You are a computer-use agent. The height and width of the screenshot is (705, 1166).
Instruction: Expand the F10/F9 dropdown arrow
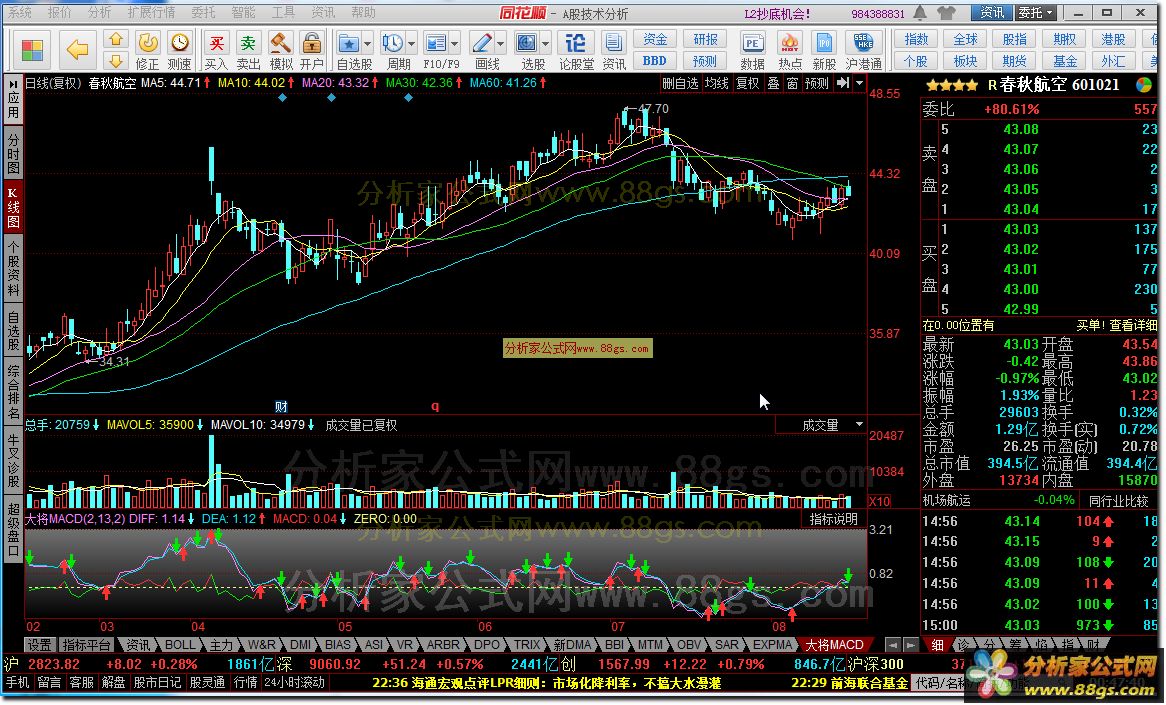click(x=454, y=44)
